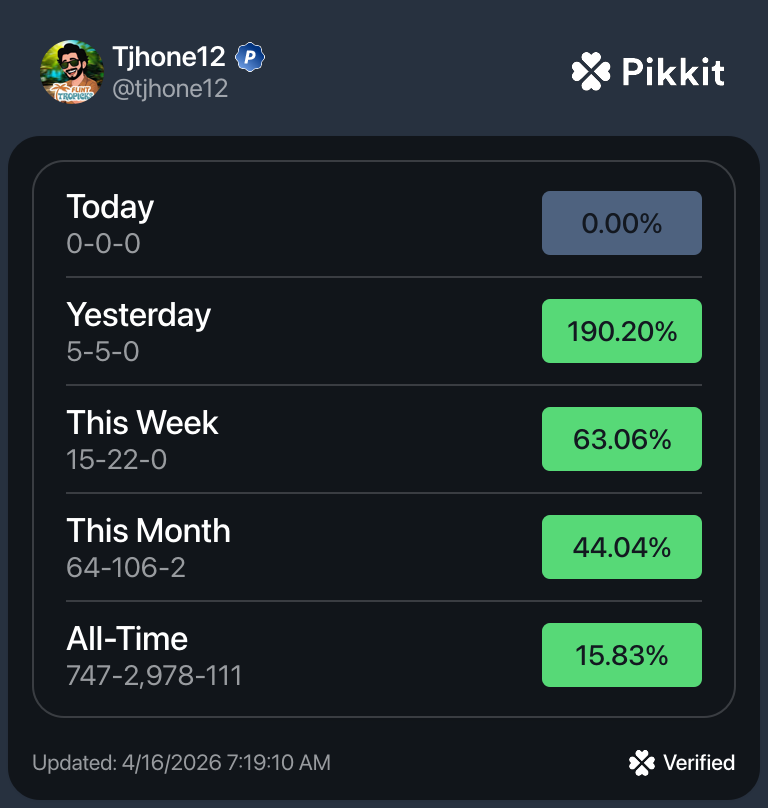Select the All-Time row label
The image size is (768, 808).
click(127, 639)
